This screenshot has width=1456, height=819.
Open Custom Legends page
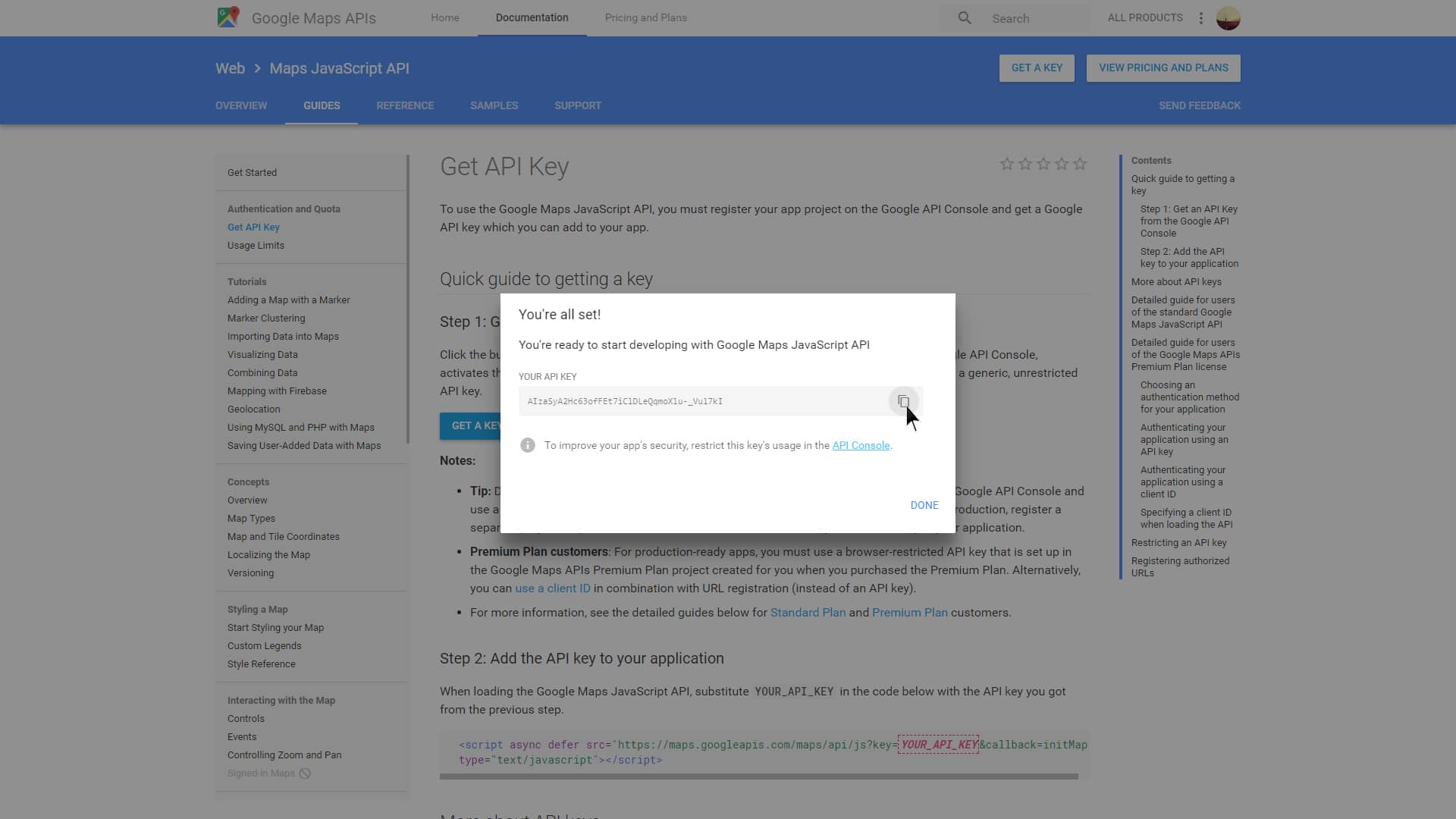click(x=264, y=646)
